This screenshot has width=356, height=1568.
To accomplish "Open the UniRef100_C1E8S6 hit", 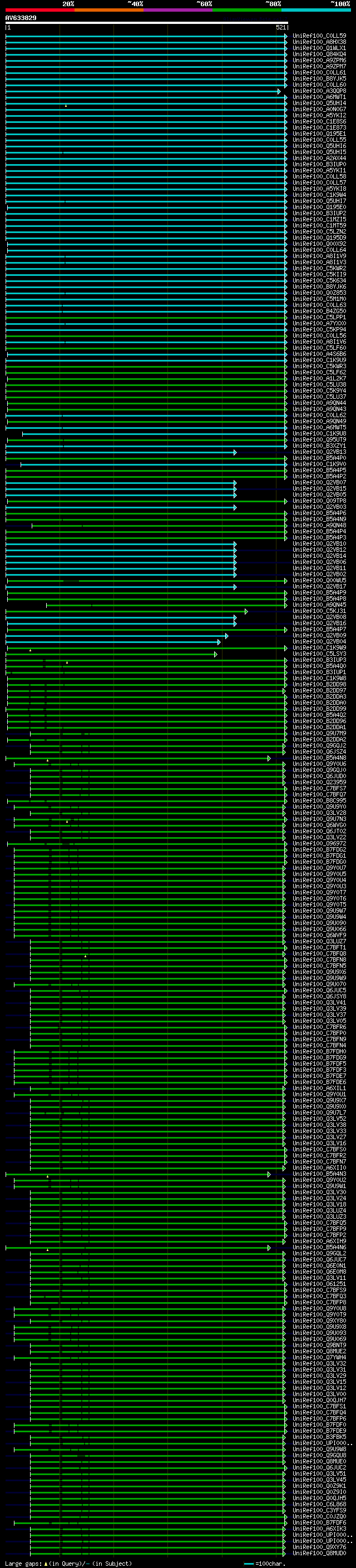I will click(319, 122).
